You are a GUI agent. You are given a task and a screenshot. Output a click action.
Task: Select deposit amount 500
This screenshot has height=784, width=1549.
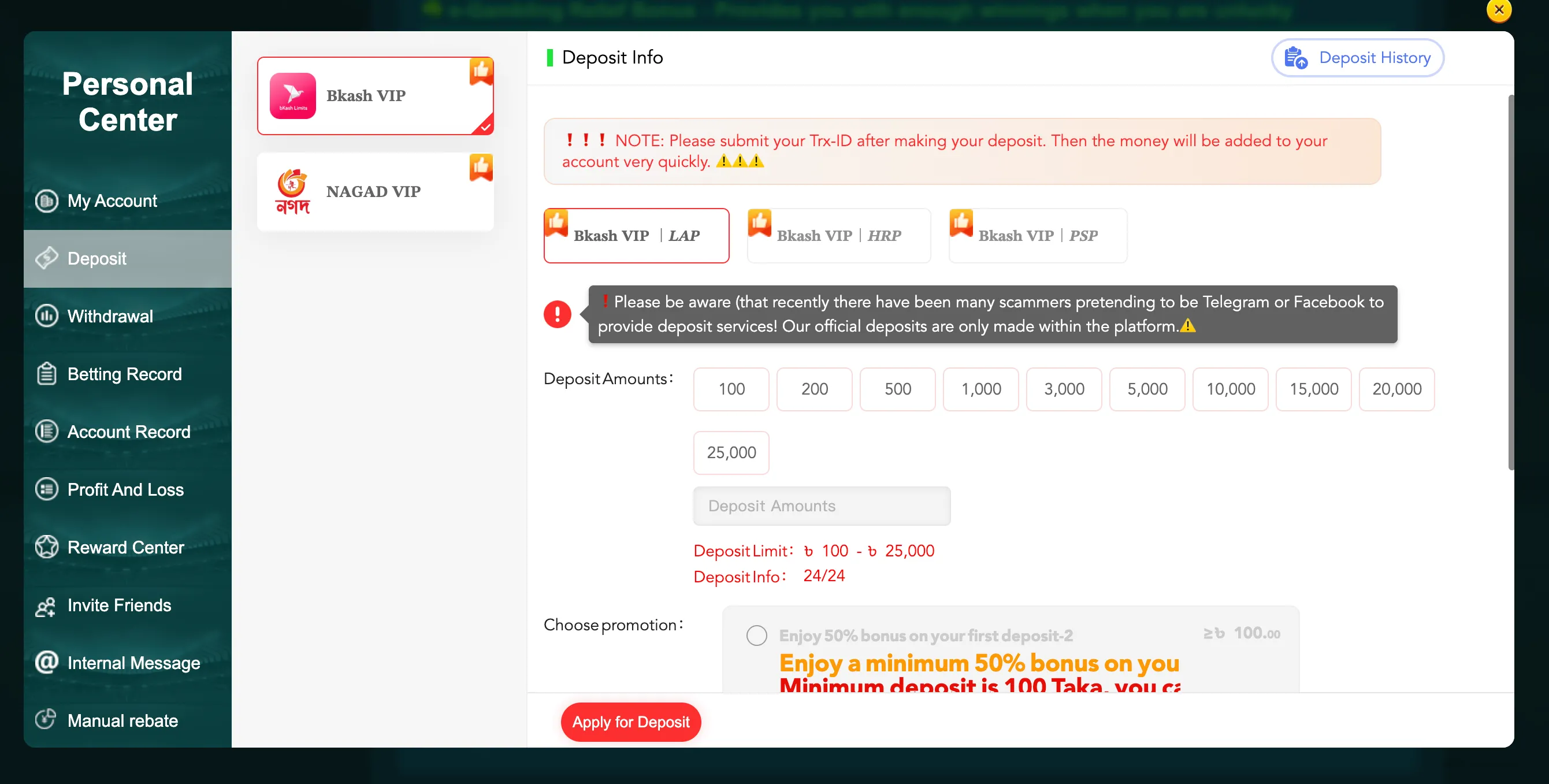(x=897, y=389)
